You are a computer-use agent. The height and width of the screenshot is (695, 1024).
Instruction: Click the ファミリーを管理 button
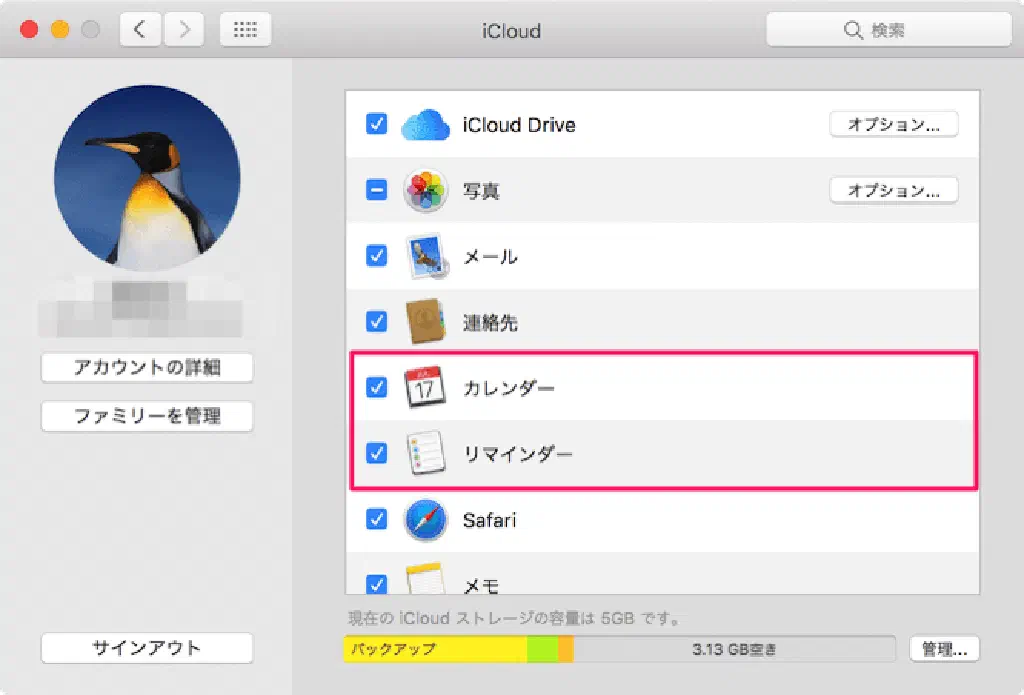tap(147, 416)
